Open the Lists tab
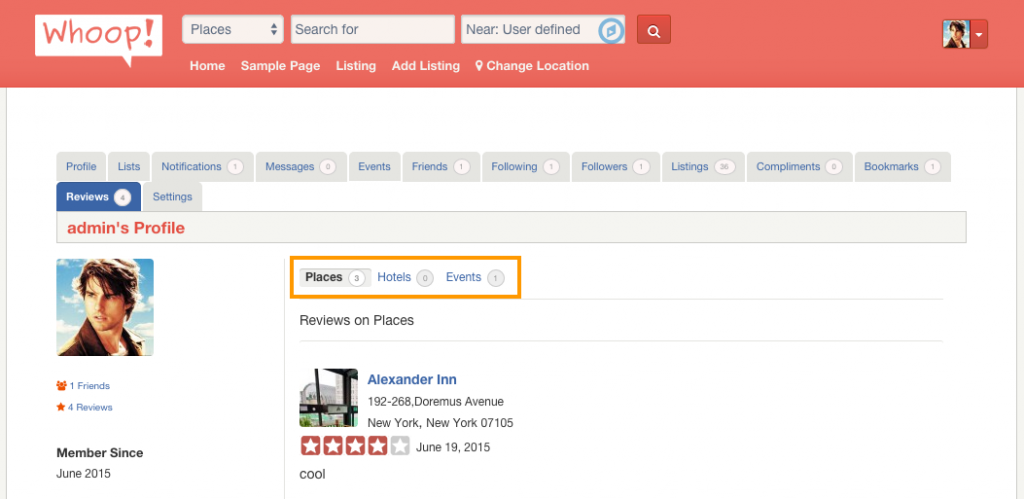The height and width of the screenshot is (499, 1024). coord(129,167)
